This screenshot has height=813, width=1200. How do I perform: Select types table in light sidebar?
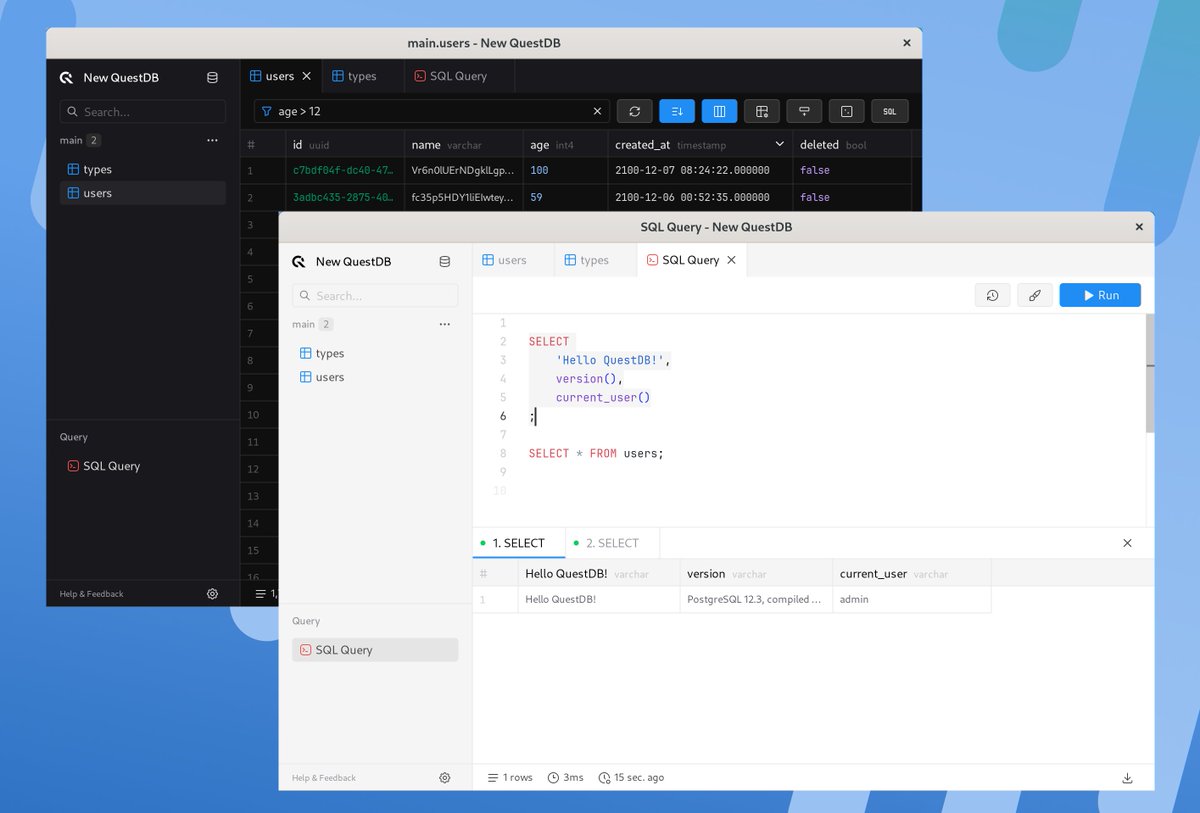pos(375,353)
